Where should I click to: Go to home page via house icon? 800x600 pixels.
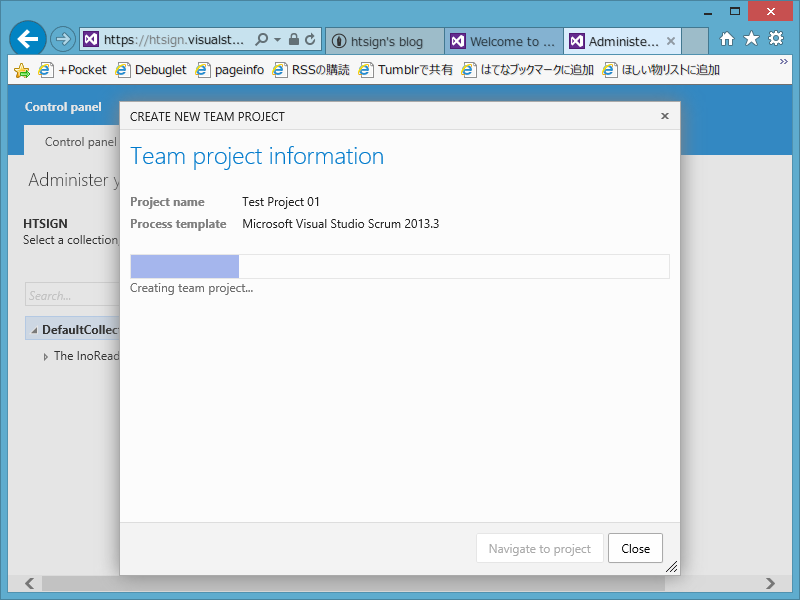[727, 39]
